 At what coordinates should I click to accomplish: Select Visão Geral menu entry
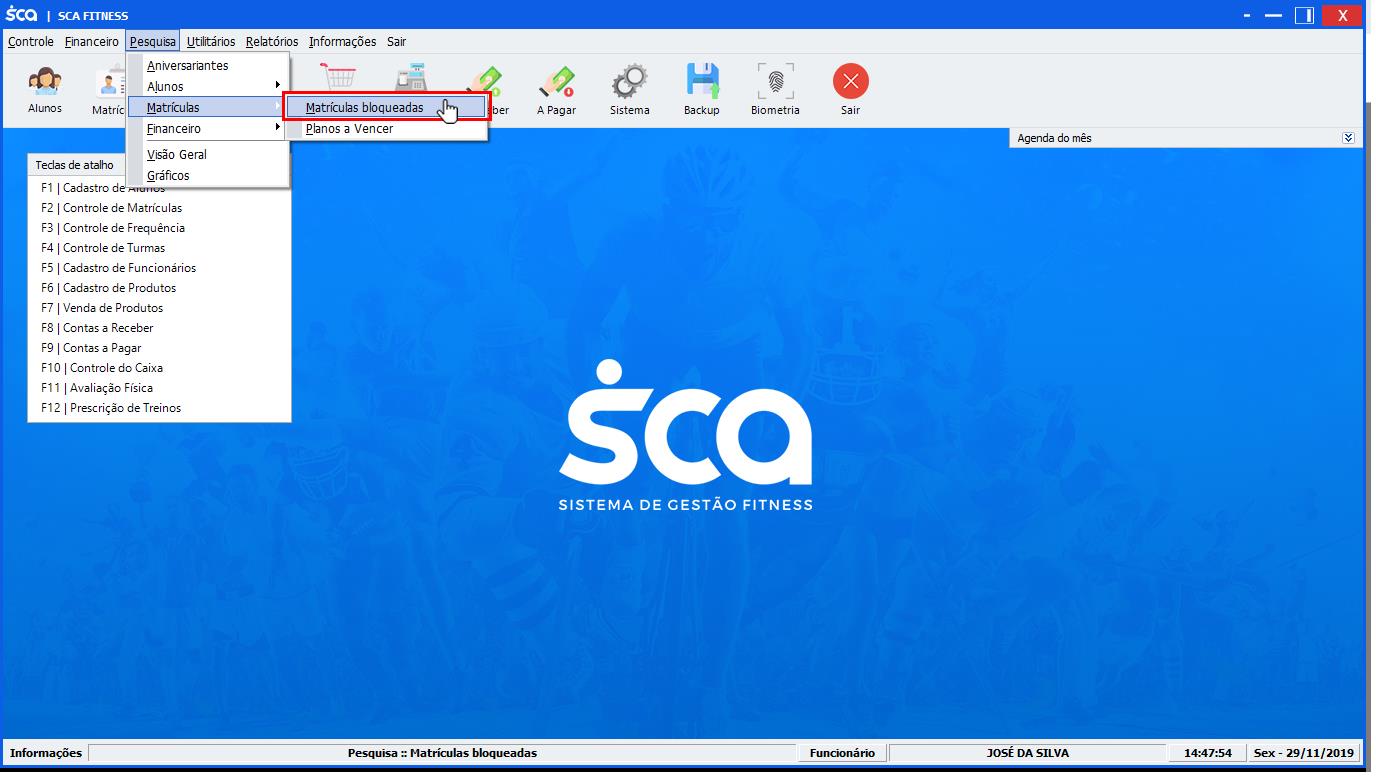[208, 155]
